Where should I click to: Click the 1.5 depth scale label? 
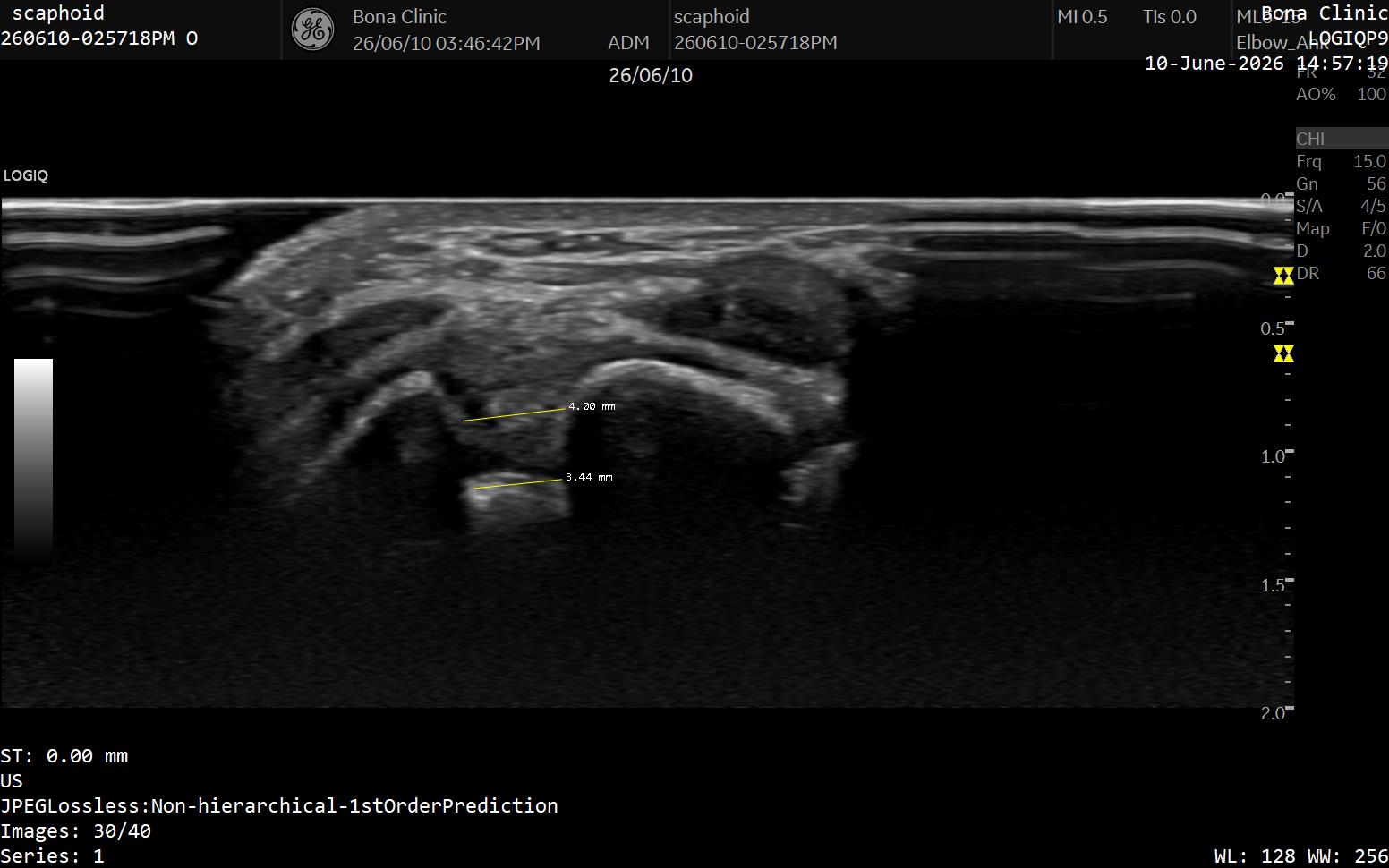1273,585
